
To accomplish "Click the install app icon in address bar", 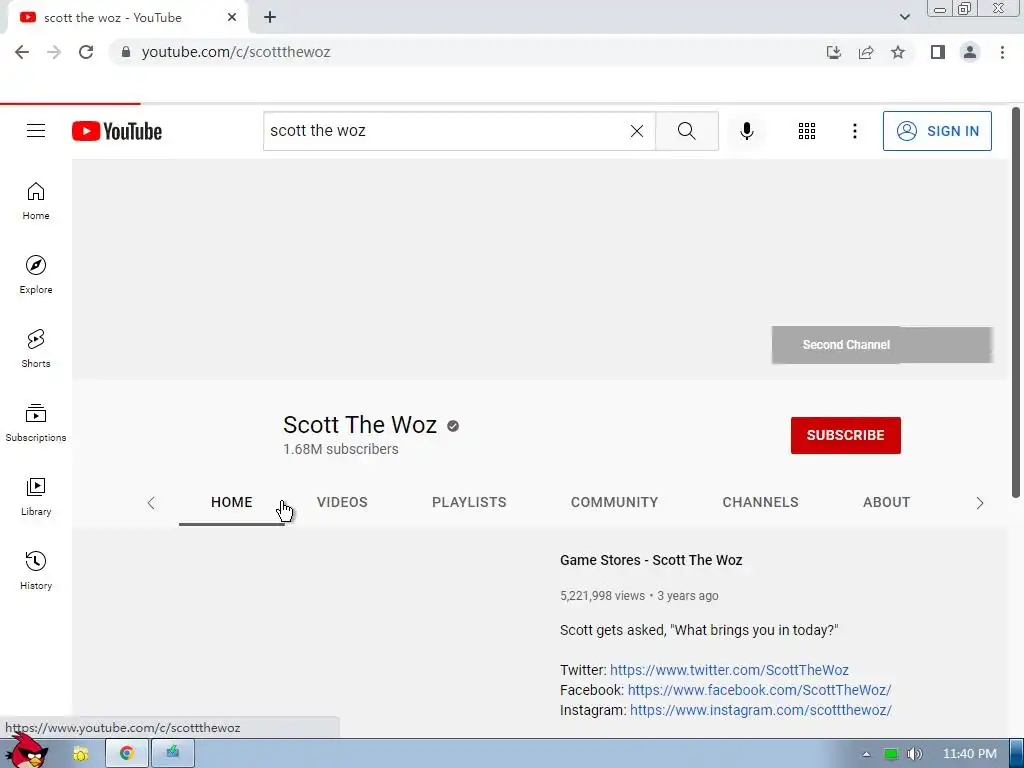I will pyautogui.click(x=833, y=52).
